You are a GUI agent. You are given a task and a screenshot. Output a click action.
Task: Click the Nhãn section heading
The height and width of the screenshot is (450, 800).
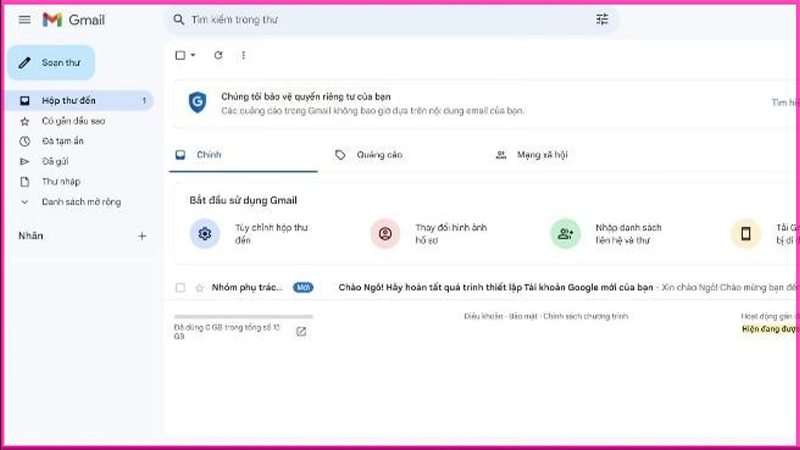31,236
